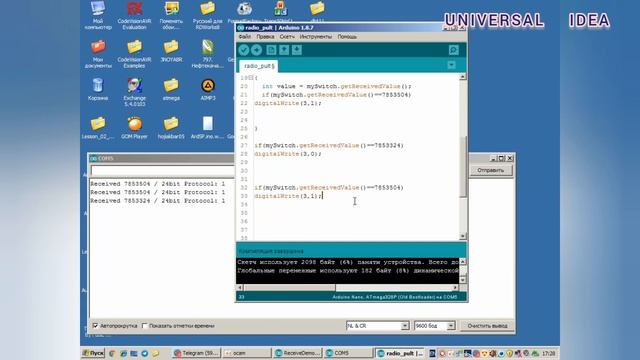Viewport: 640px width, 360px height.
Task: Click the Пуск start button
Action: click(93, 353)
